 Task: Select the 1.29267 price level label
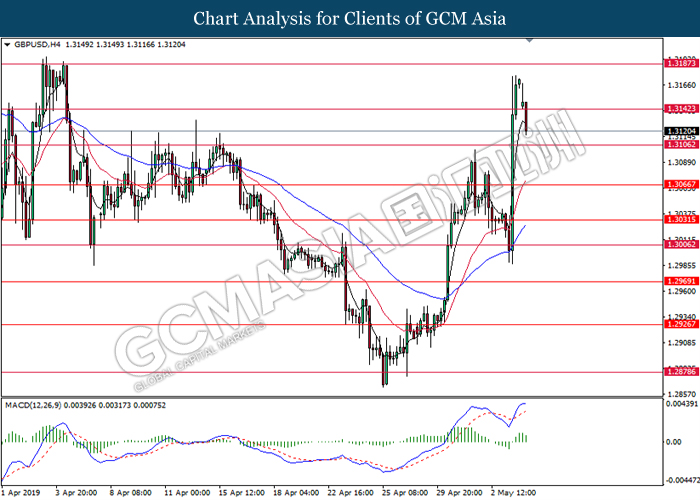[682, 324]
